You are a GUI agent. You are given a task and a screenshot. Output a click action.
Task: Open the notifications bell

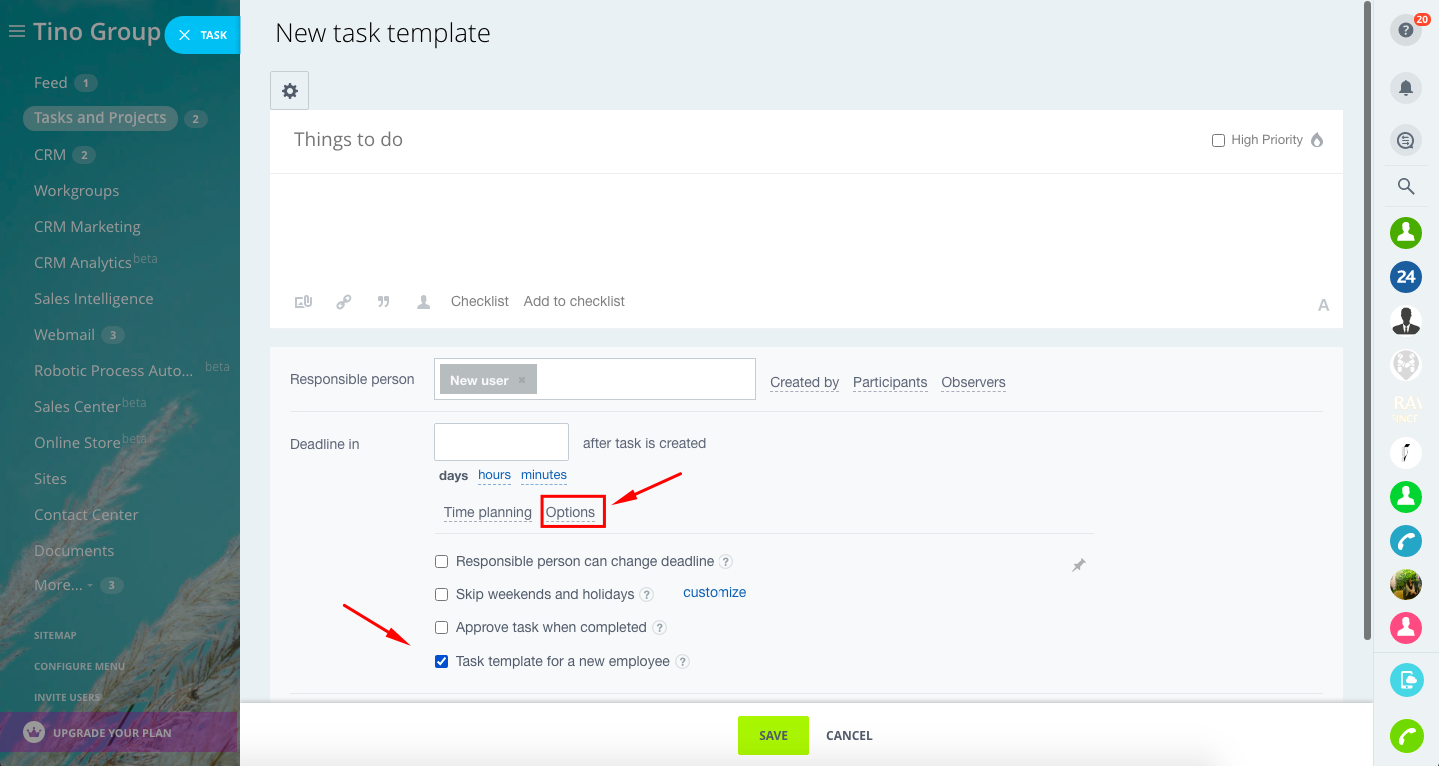[x=1406, y=88]
